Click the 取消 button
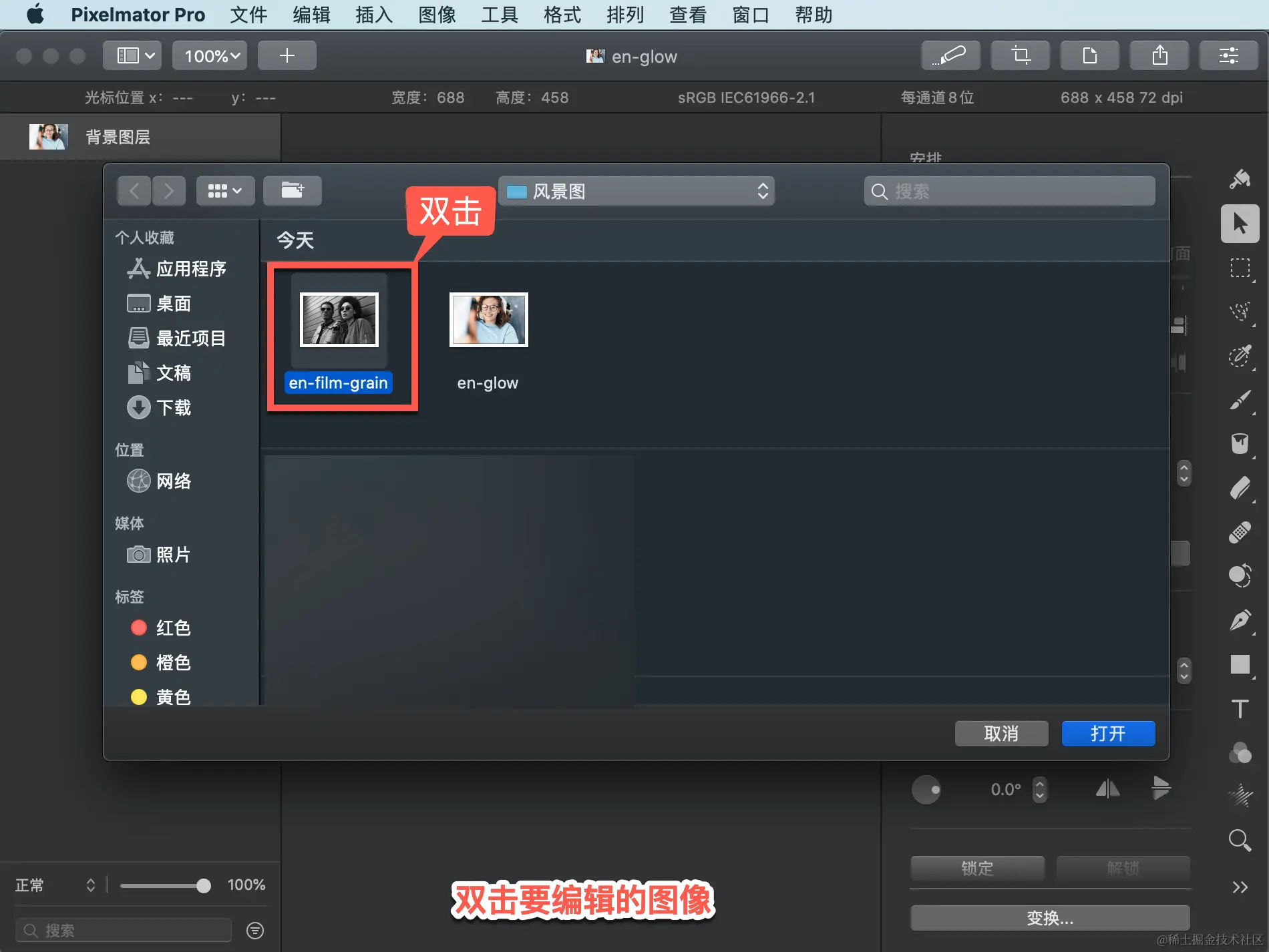1269x952 pixels. pyautogui.click(x=1001, y=734)
